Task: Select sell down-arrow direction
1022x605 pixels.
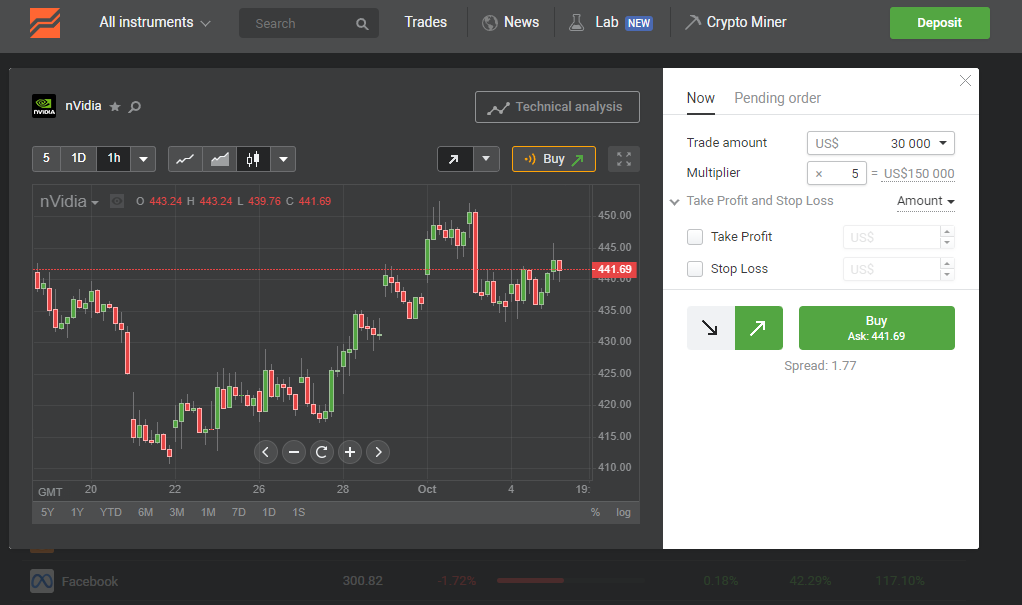Action: 710,328
